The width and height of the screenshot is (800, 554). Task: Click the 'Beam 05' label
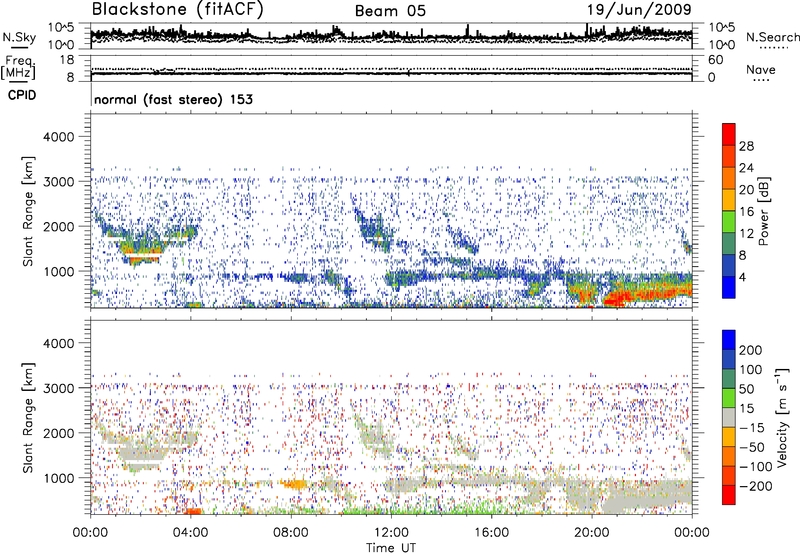(x=390, y=11)
